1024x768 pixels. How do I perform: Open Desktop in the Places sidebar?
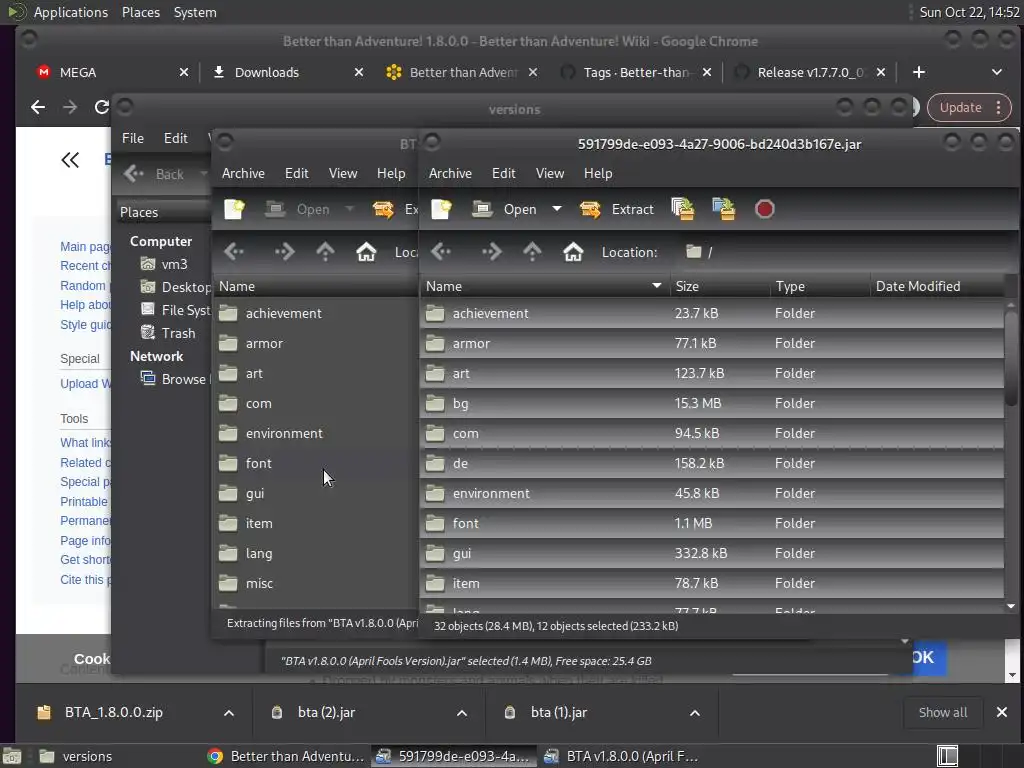(x=175, y=287)
